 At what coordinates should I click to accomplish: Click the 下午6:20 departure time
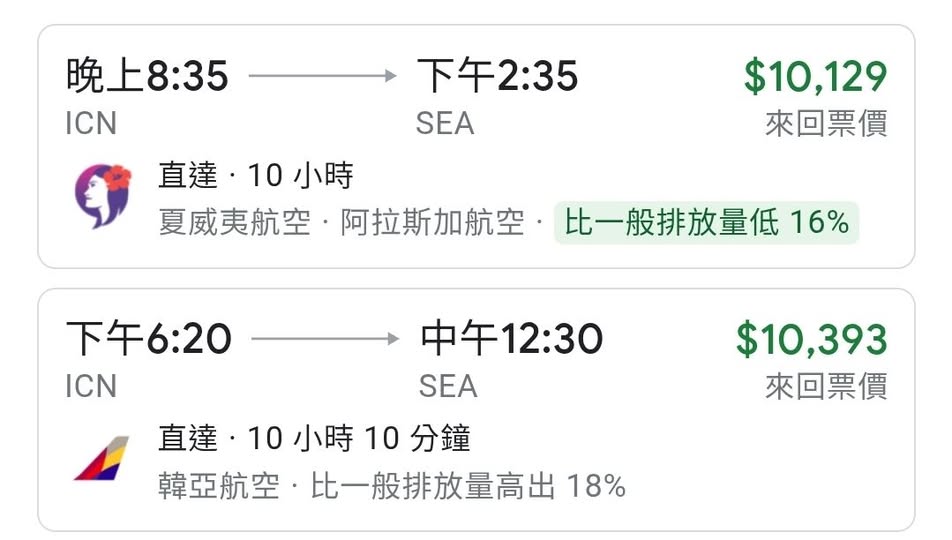pos(148,340)
